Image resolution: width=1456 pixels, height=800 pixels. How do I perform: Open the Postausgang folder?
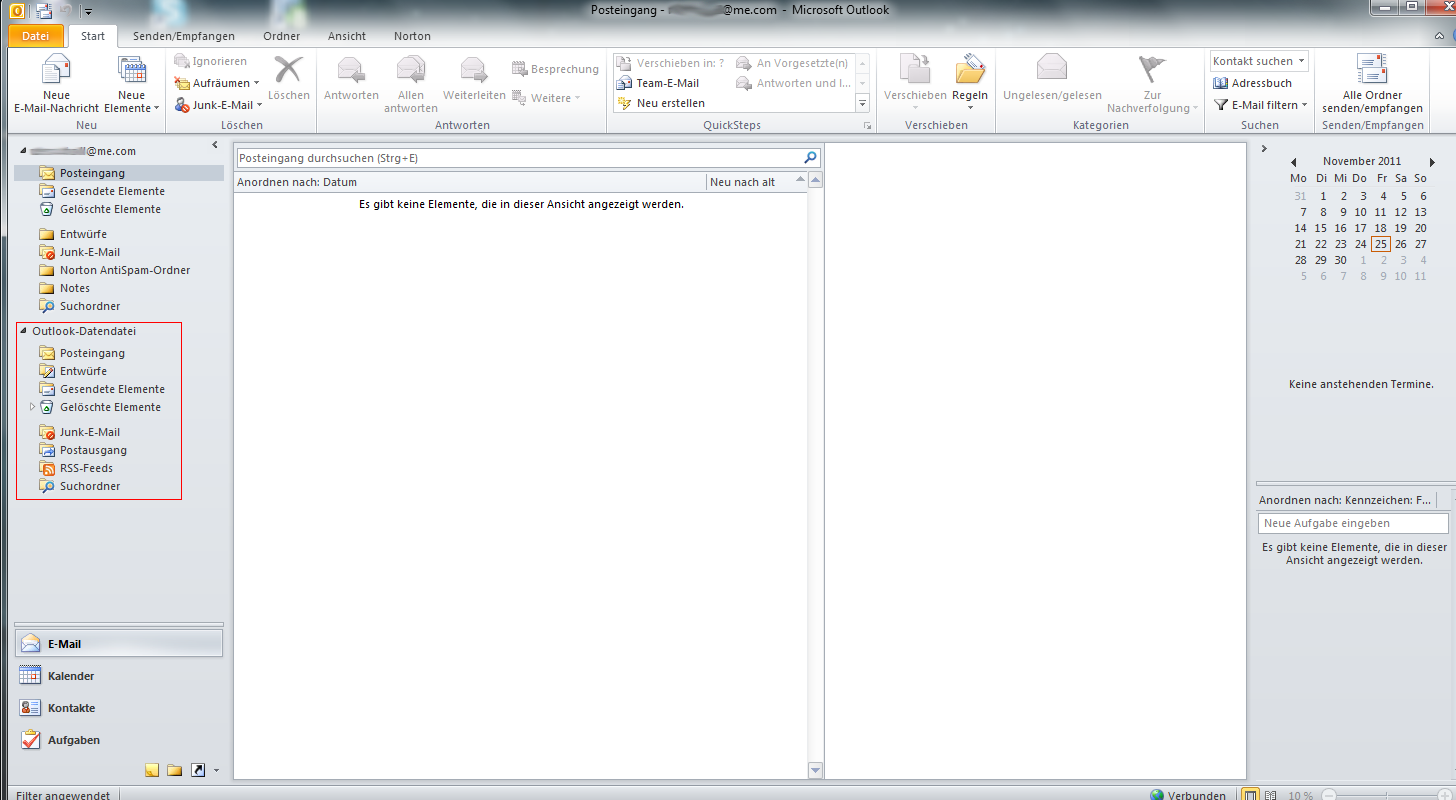click(x=93, y=450)
